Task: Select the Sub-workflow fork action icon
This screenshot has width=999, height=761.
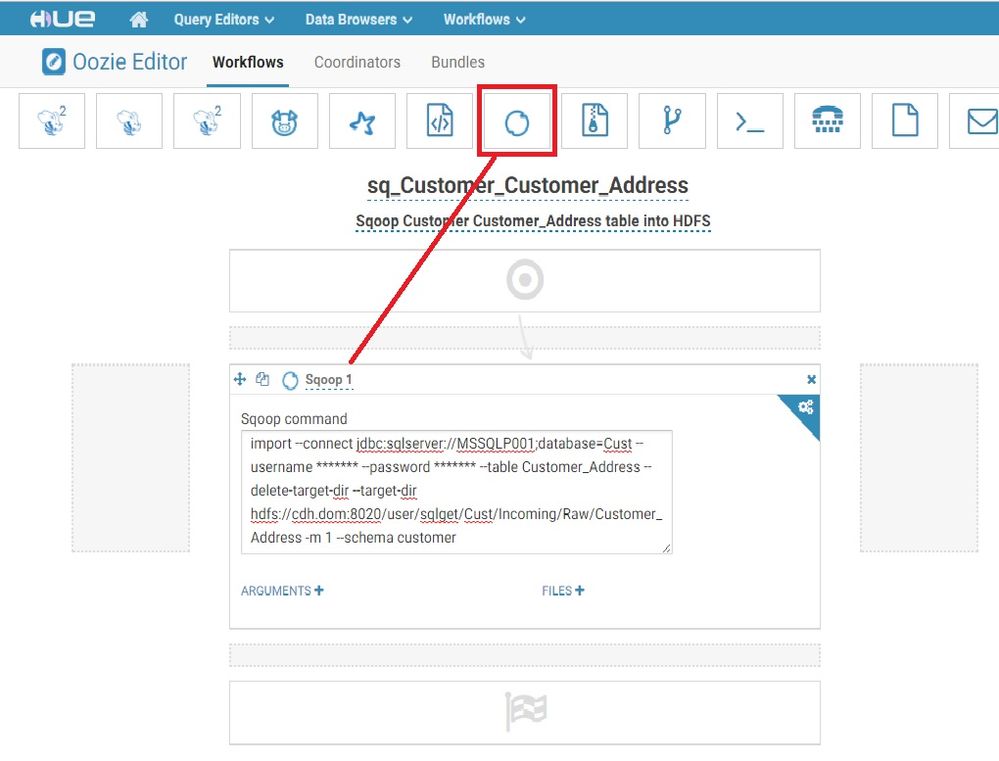Action: point(672,121)
